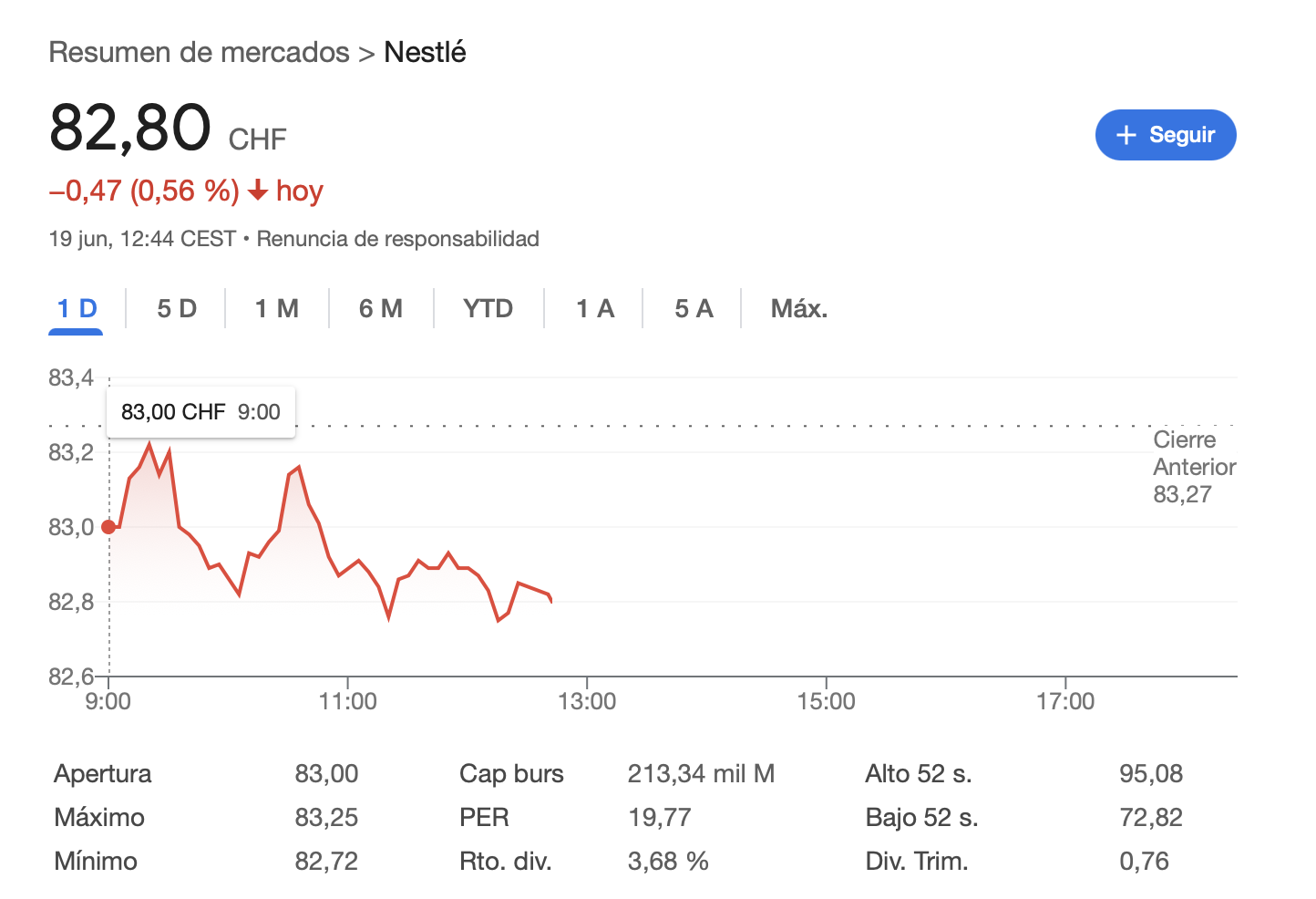Select the 1 D time range tab
Image resolution: width=1316 pixels, height=899 pixels.
tap(77, 309)
